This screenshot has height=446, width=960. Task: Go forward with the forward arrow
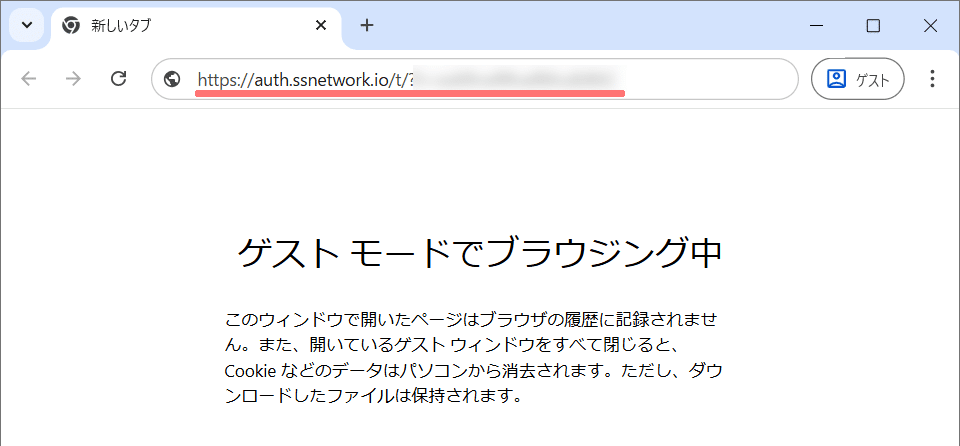[73, 79]
